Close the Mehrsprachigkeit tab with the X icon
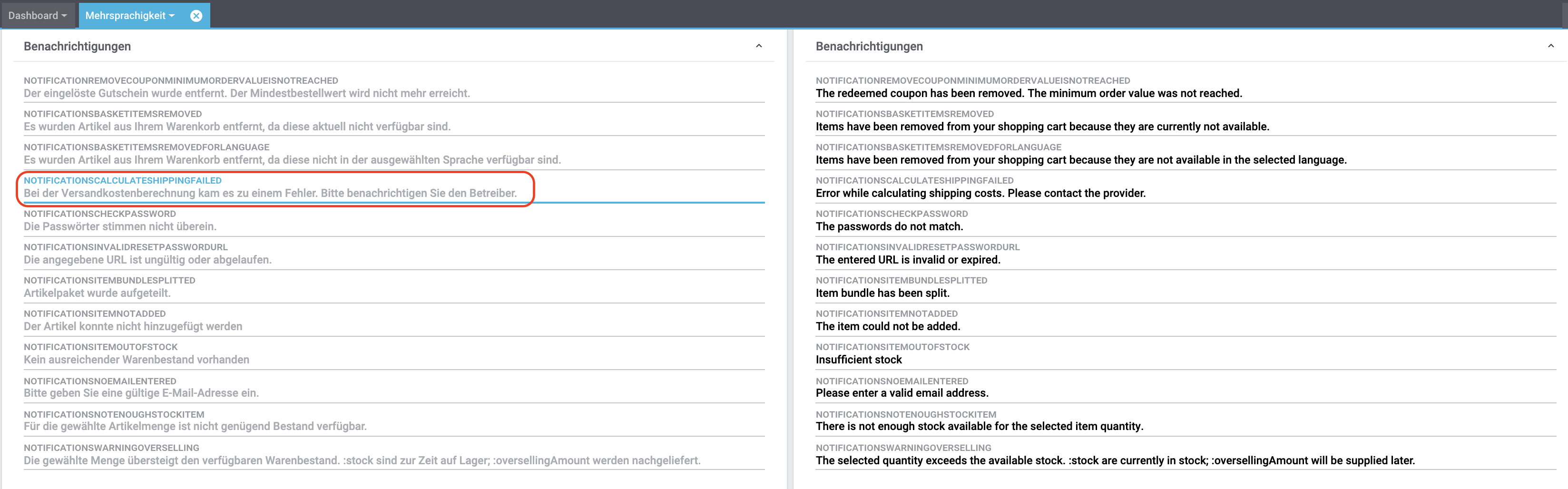Screen dimensions: 1568x489 (196, 16)
